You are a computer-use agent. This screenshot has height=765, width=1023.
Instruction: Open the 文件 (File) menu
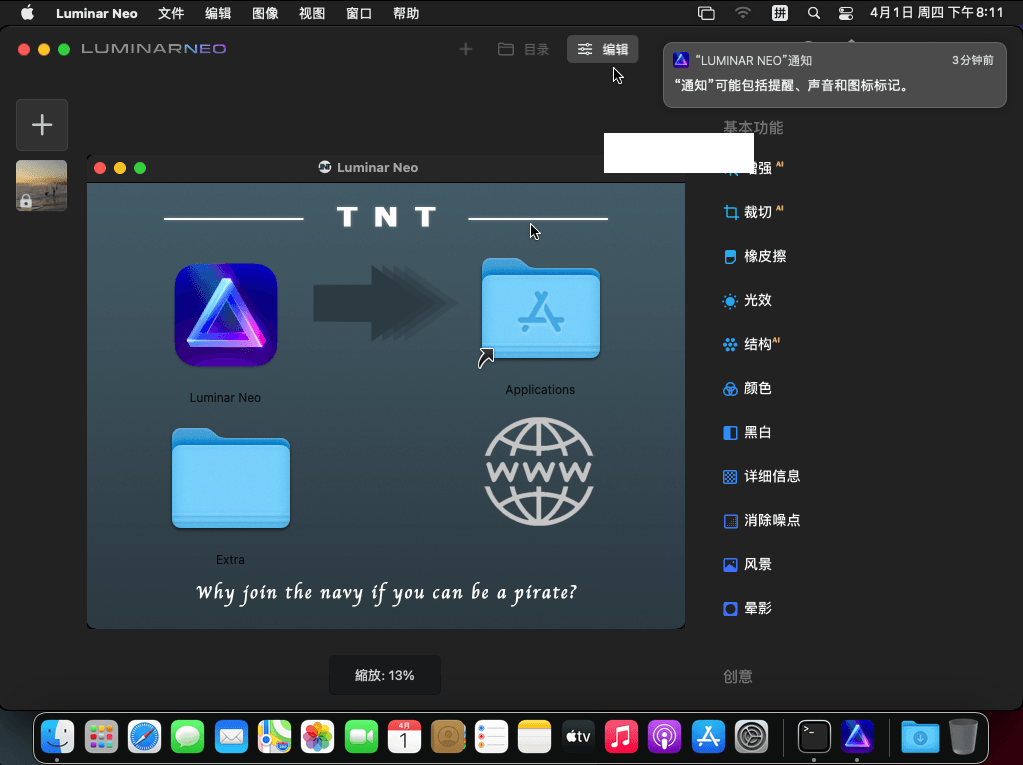[171, 13]
